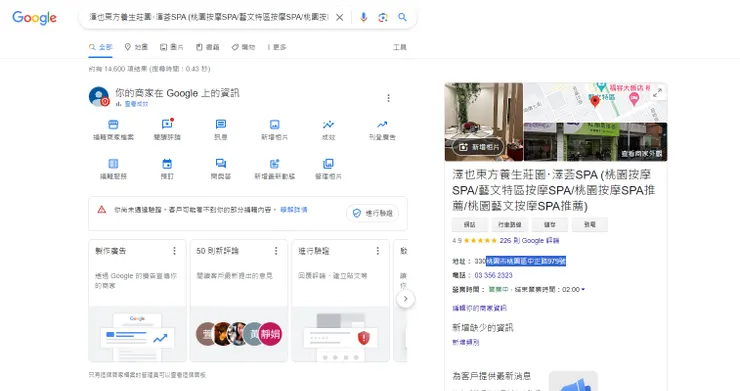Open three-dot menu on 製作廣告 card
The width and height of the screenshot is (740, 391).
(x=174, y=251)
